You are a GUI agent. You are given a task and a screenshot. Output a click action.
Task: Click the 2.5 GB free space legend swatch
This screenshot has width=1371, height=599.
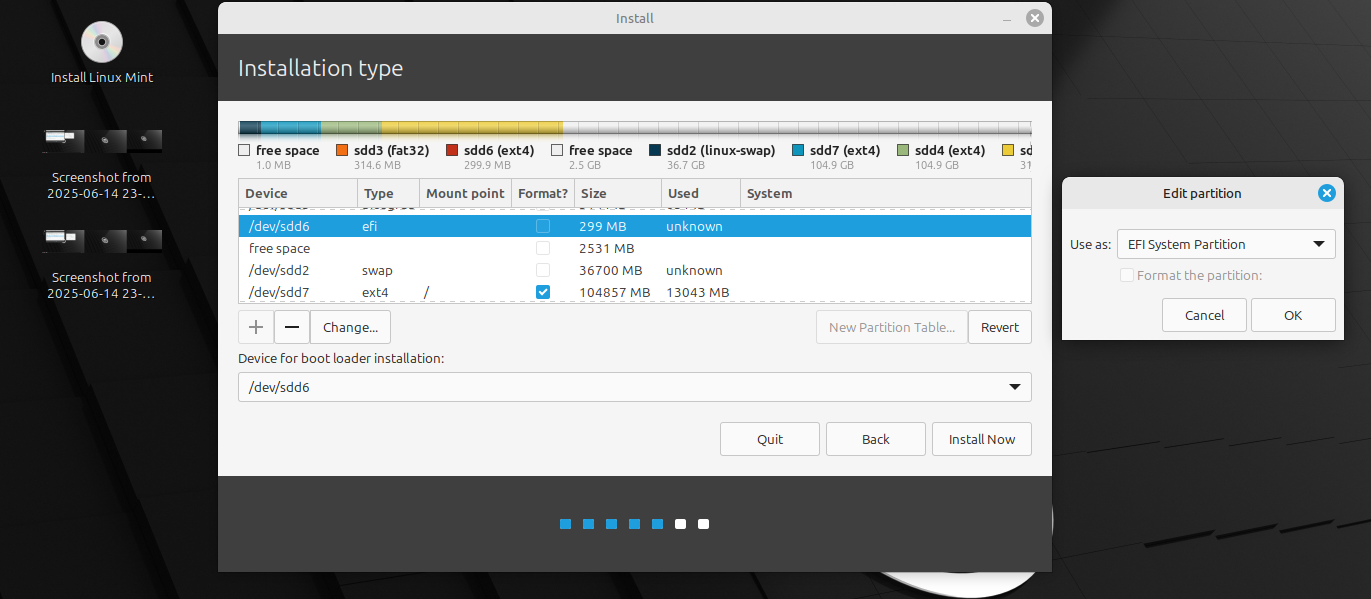click(x=557, y=150)
